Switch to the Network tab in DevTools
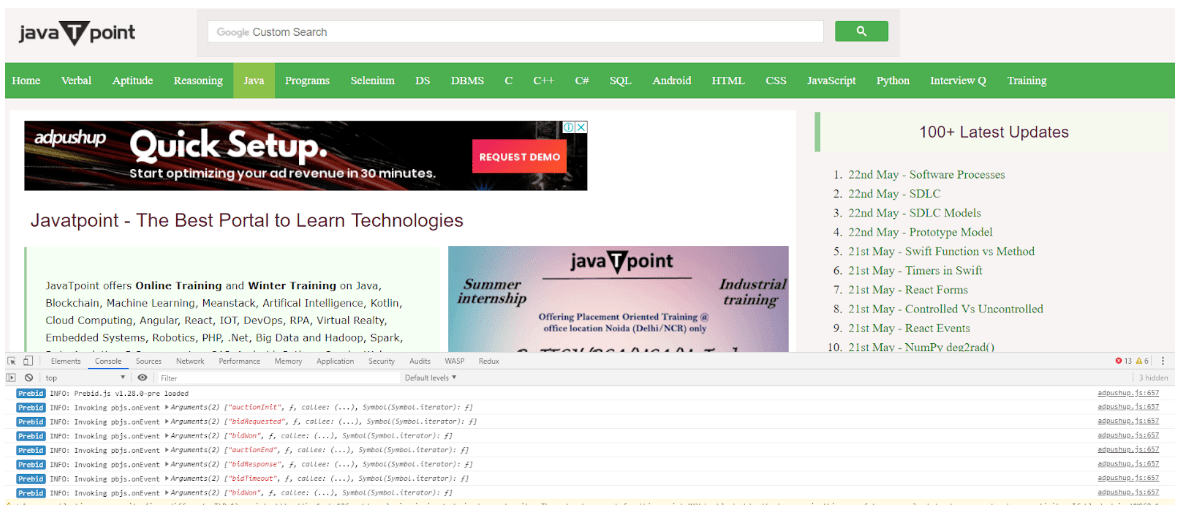The width and height of the screenshot is (1179, 517). [x=190, y=361]
